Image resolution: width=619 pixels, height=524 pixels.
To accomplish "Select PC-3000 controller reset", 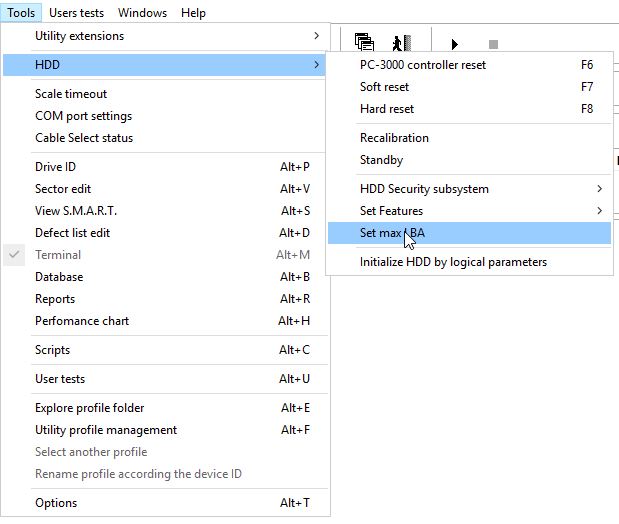I will pos(469,65).
